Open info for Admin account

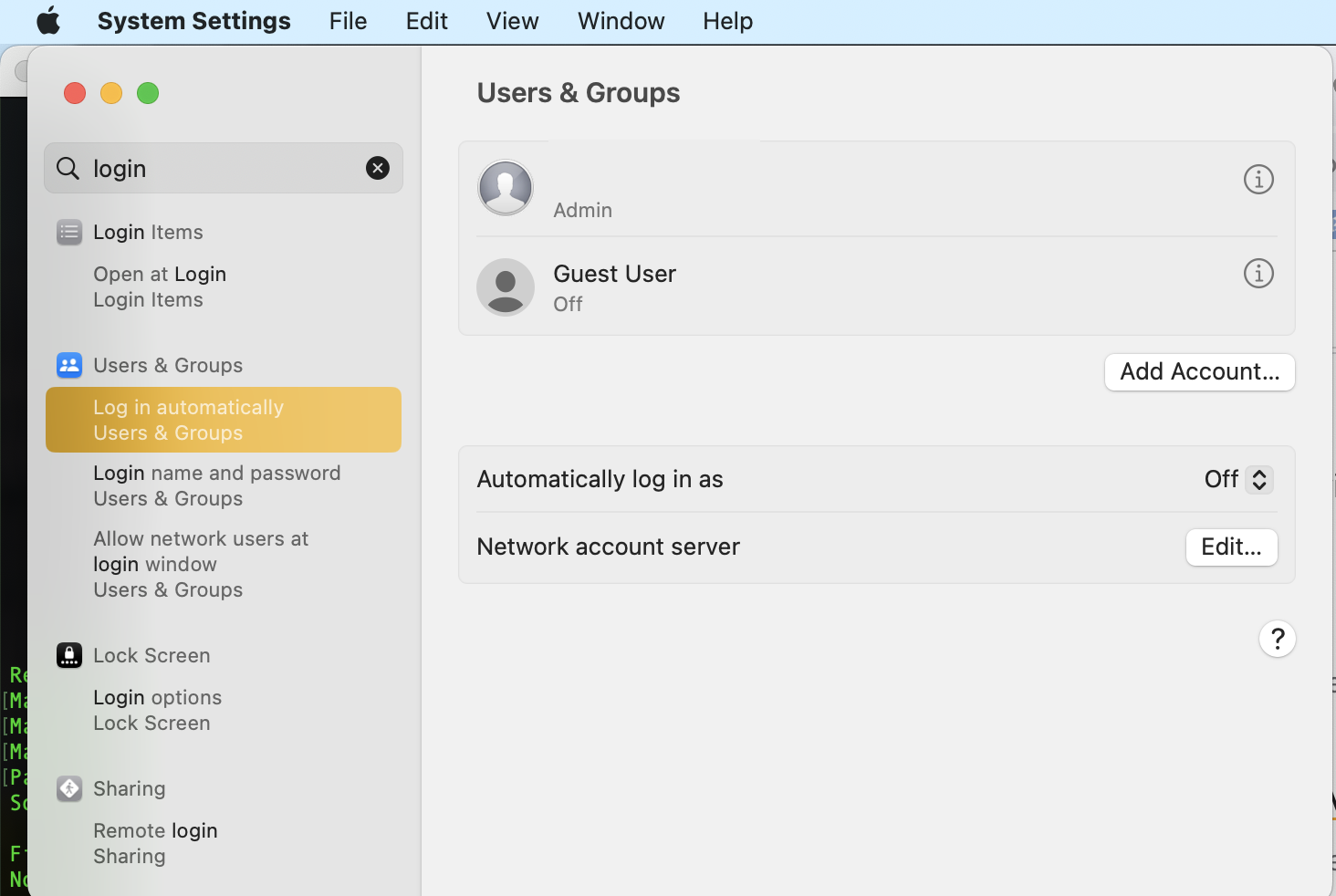[x=1258, y=180]
